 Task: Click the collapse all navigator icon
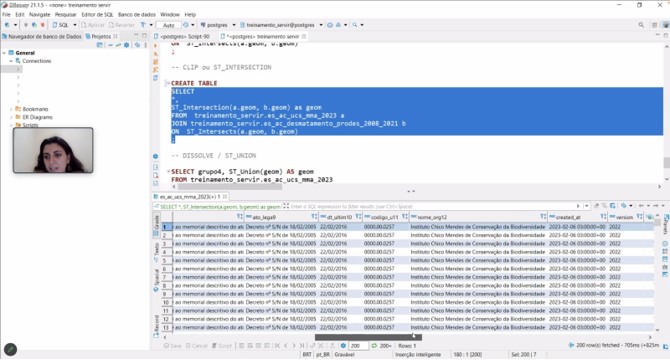click(x=110, y=45)
